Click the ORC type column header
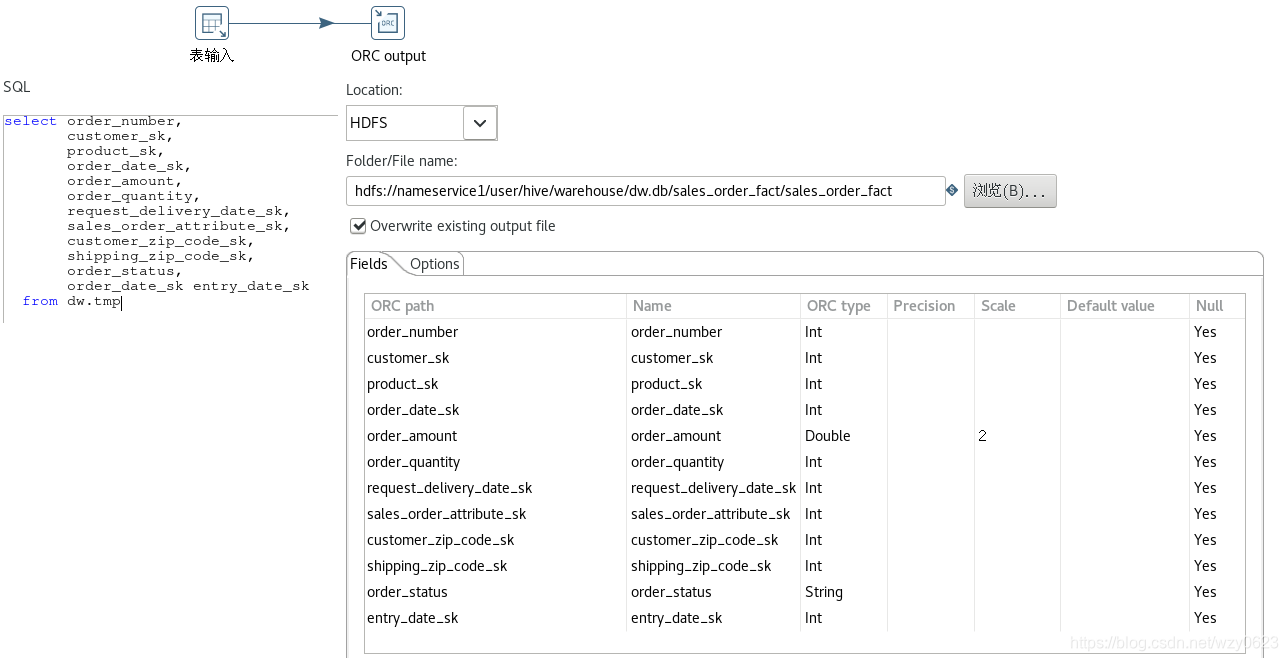Viewport: 1288px width, 661px height. click(843, 306)
